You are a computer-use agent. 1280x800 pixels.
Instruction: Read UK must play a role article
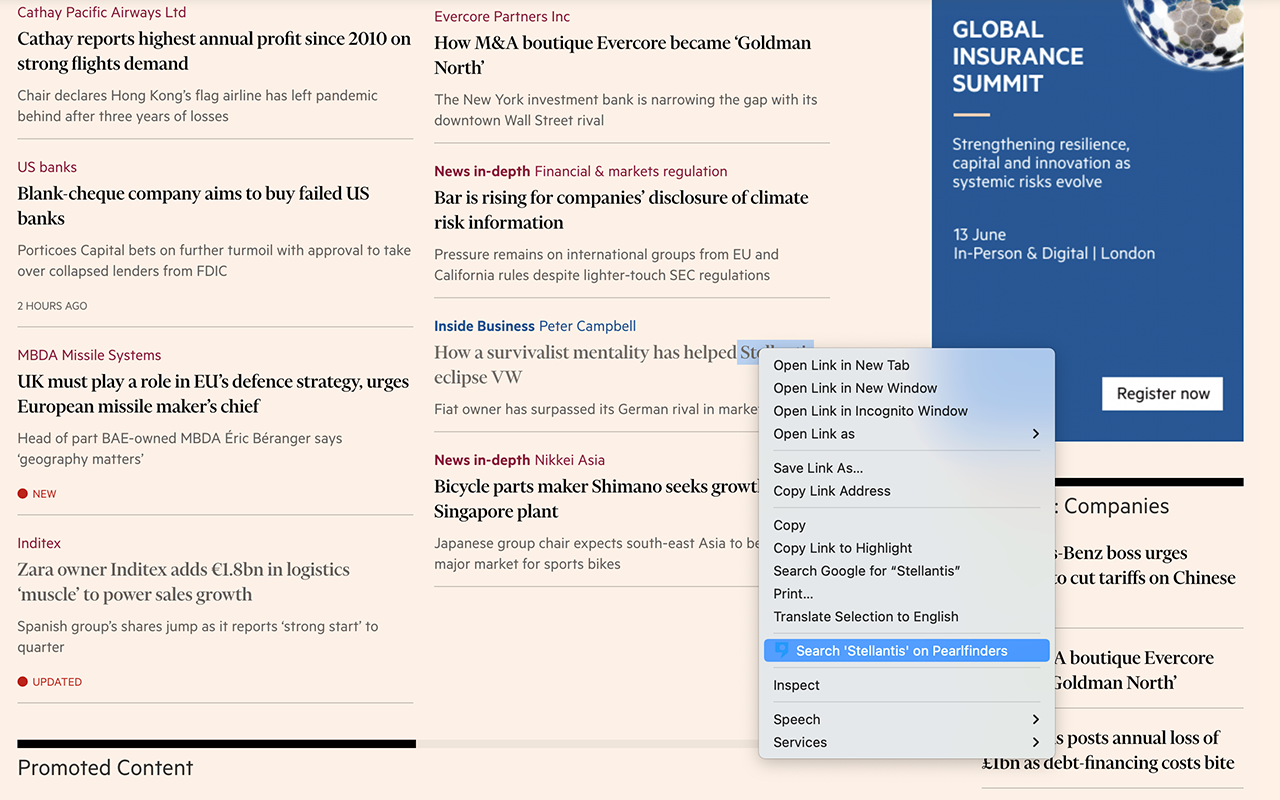coord(213,394)
